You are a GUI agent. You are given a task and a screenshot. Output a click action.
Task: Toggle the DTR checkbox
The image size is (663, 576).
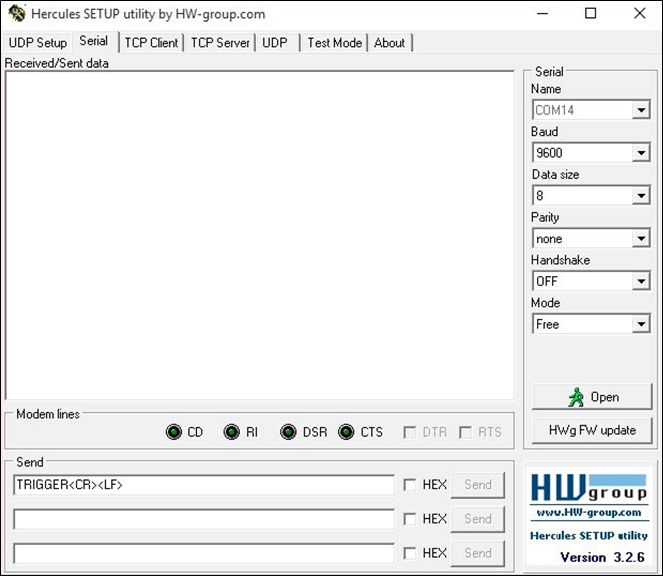(x=409, y=432)
